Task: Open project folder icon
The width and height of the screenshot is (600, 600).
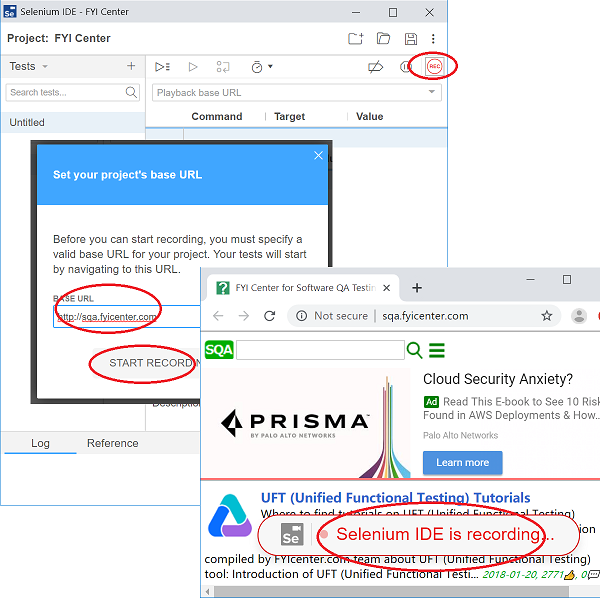Action: click(383, 39)
